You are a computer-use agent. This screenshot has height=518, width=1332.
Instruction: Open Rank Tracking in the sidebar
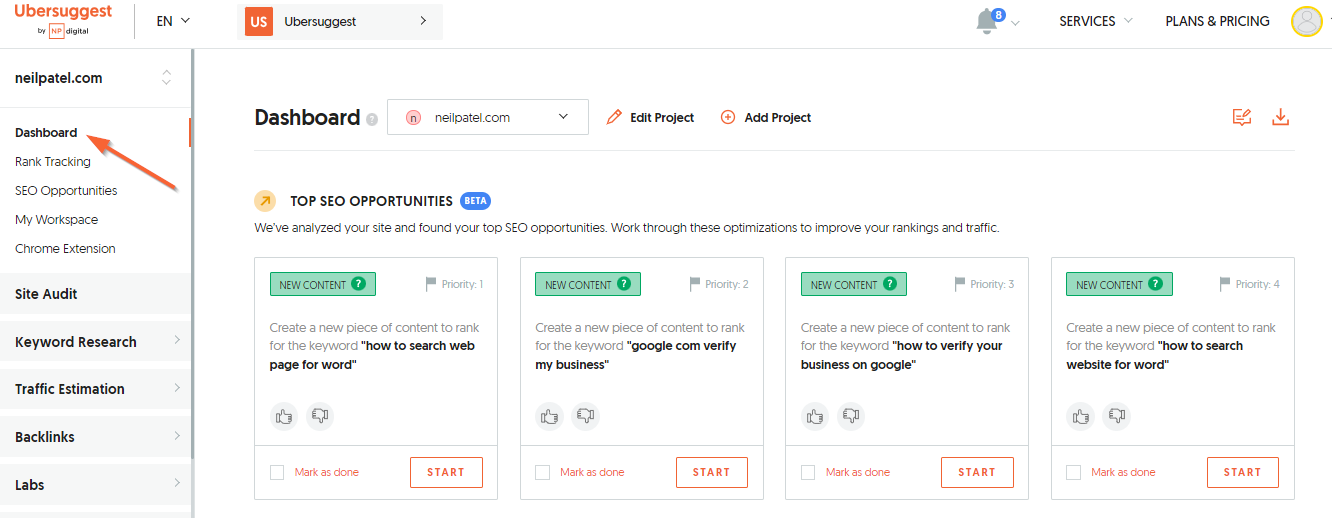click(x=53, y=161)
